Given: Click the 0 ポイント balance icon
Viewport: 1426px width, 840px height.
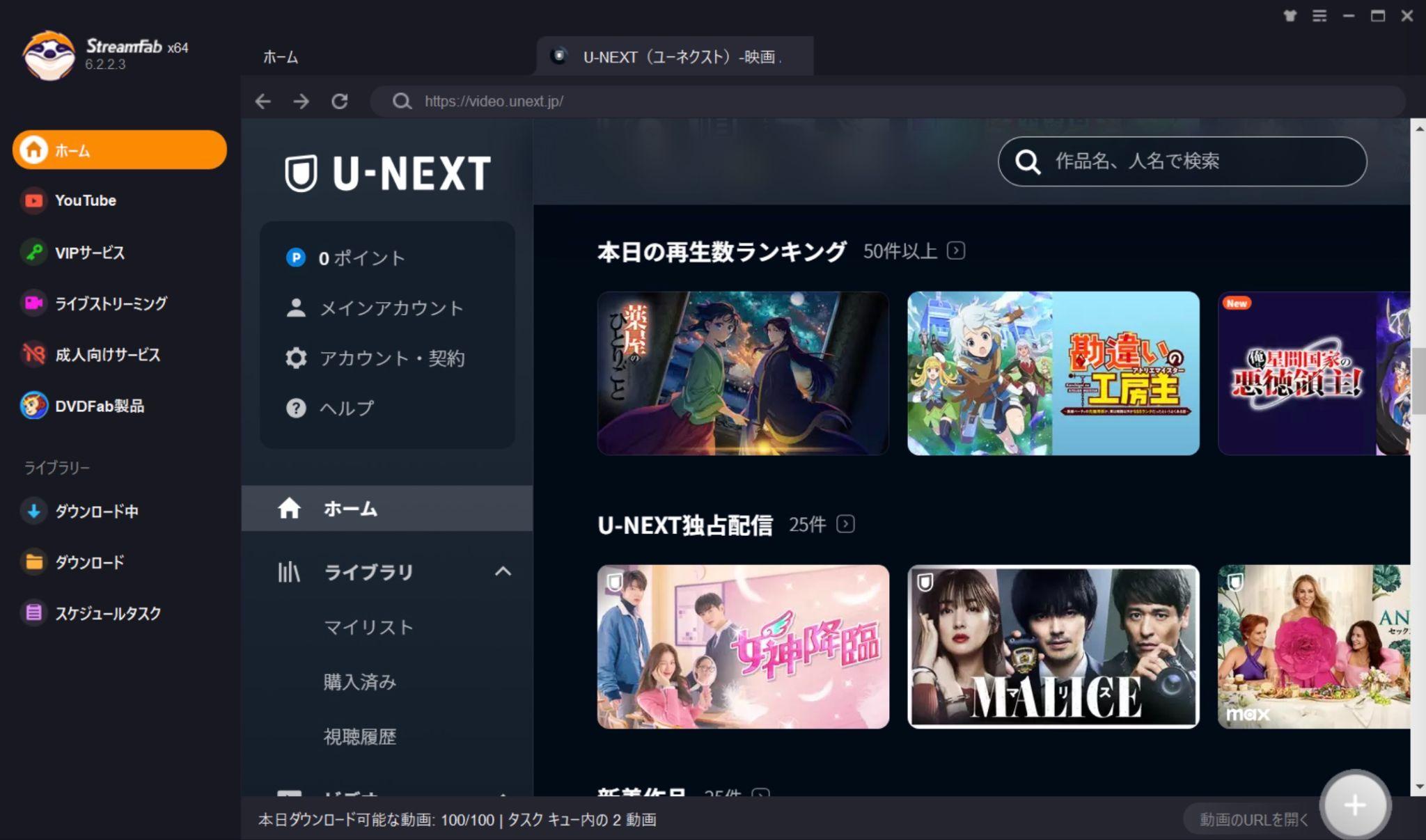Looking at the screenshot, I should point(296,258).
